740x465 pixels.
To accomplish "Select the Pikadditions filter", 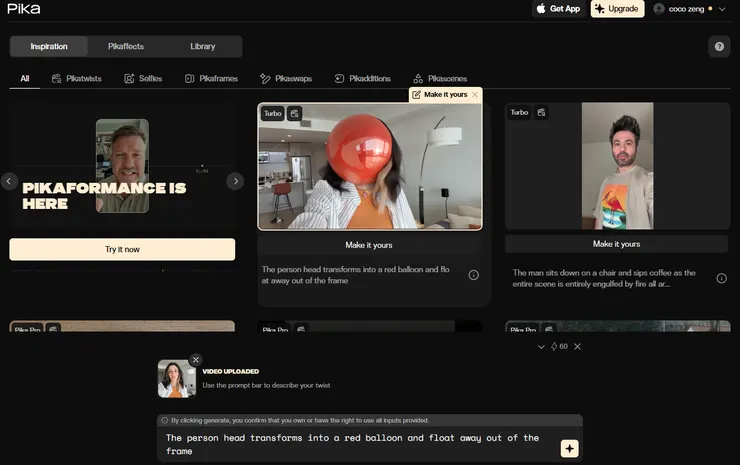I will (362, 78).
